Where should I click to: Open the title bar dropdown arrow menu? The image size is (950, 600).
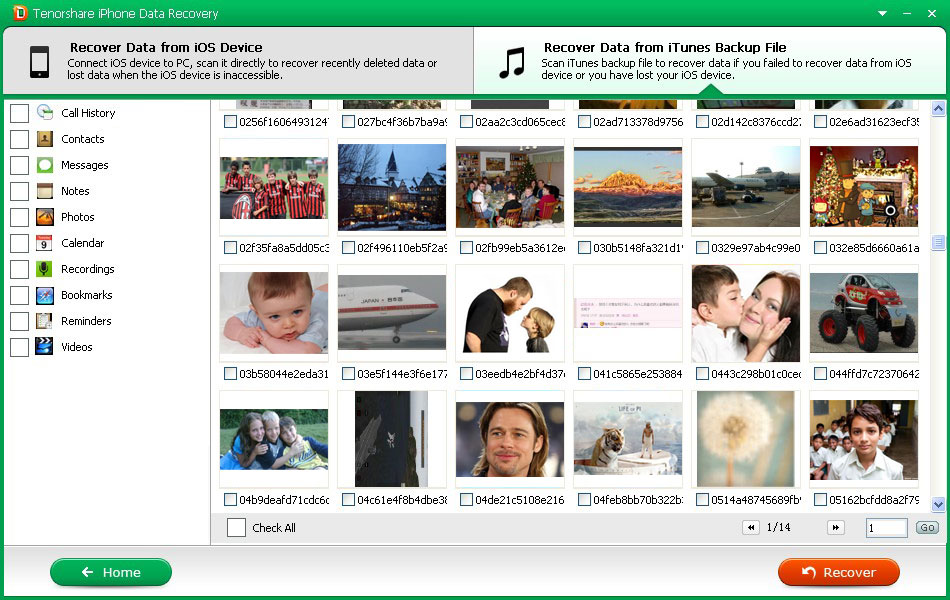(x=882, y=13)
